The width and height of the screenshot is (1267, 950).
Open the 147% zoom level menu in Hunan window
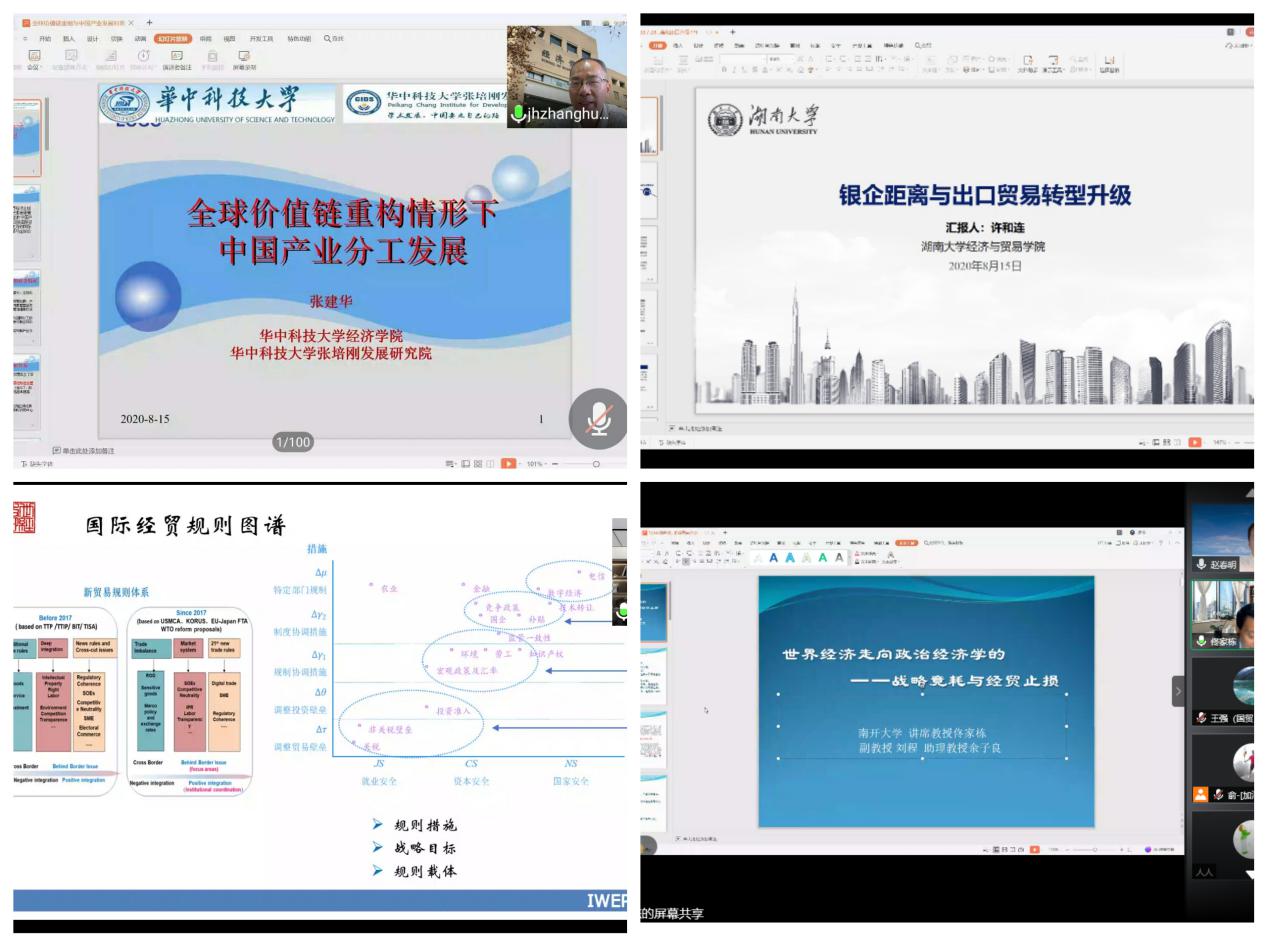(x=1220, y=442)
